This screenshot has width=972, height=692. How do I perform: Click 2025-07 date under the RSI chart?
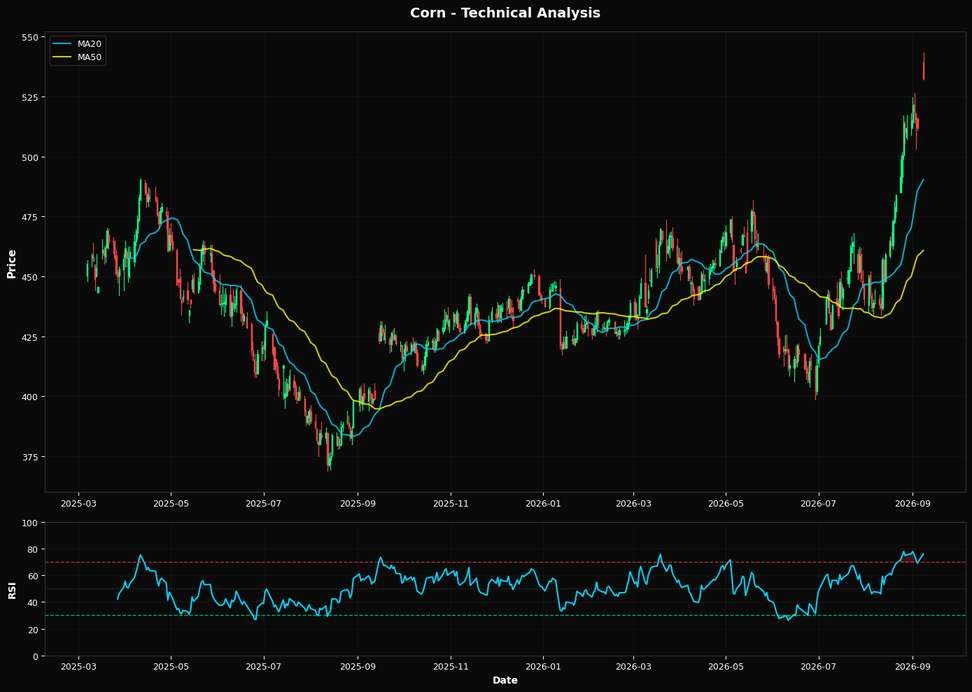[264, 667]
